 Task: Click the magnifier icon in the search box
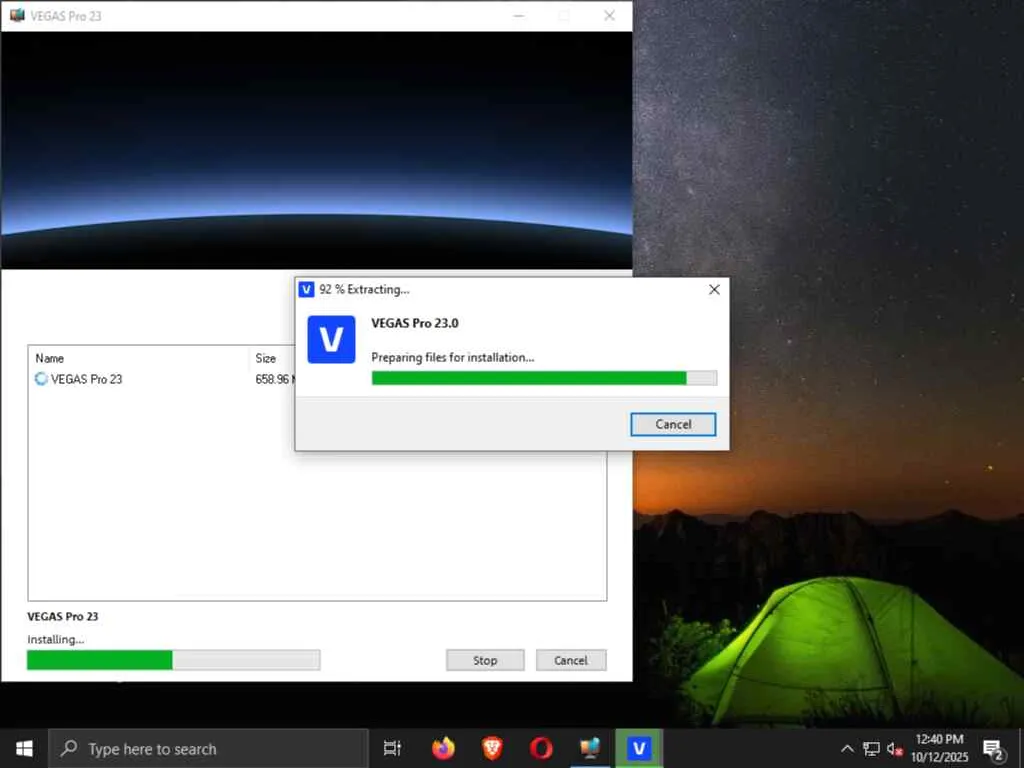69,748
